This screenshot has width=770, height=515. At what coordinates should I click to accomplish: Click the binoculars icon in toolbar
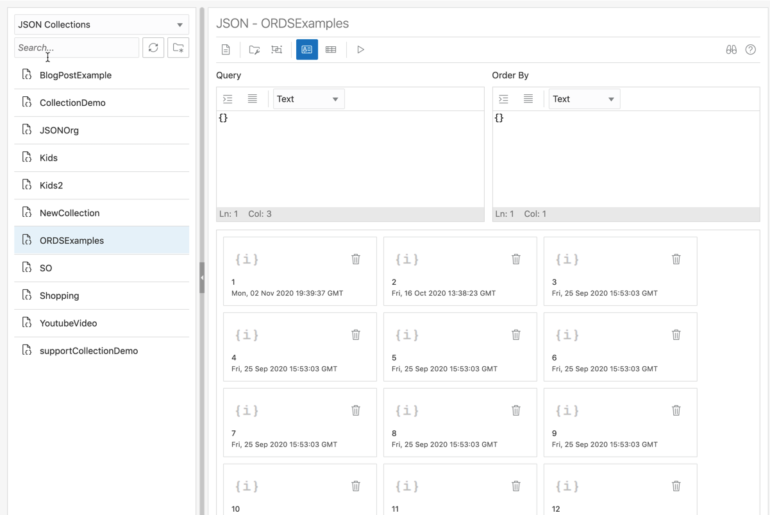[x=731, y=49]
